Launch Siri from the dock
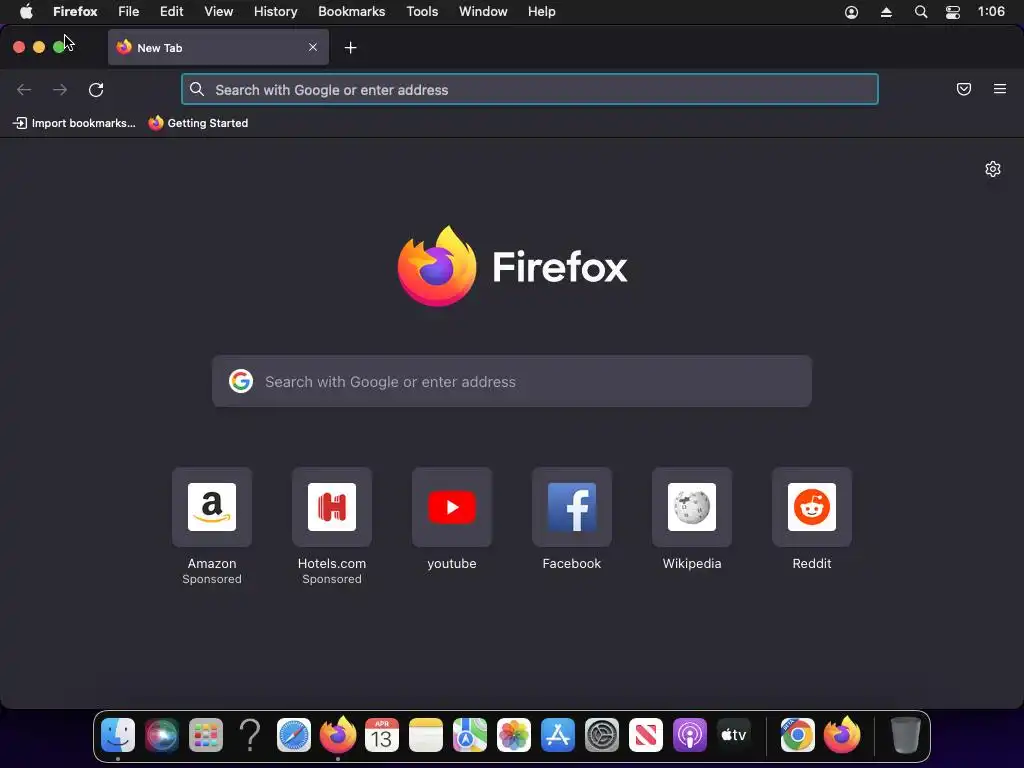 click(162, 735)
